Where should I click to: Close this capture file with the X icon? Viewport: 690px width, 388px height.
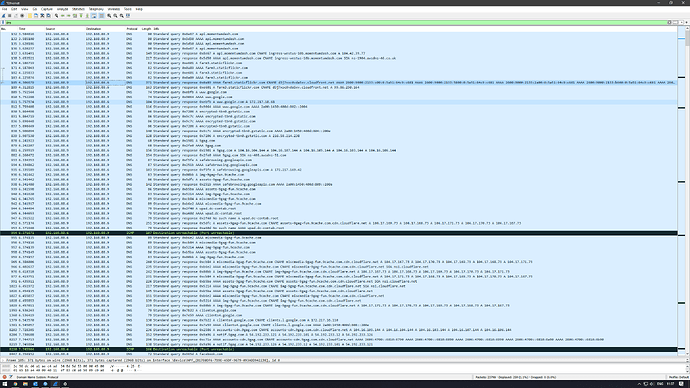(x=42, y=15)
